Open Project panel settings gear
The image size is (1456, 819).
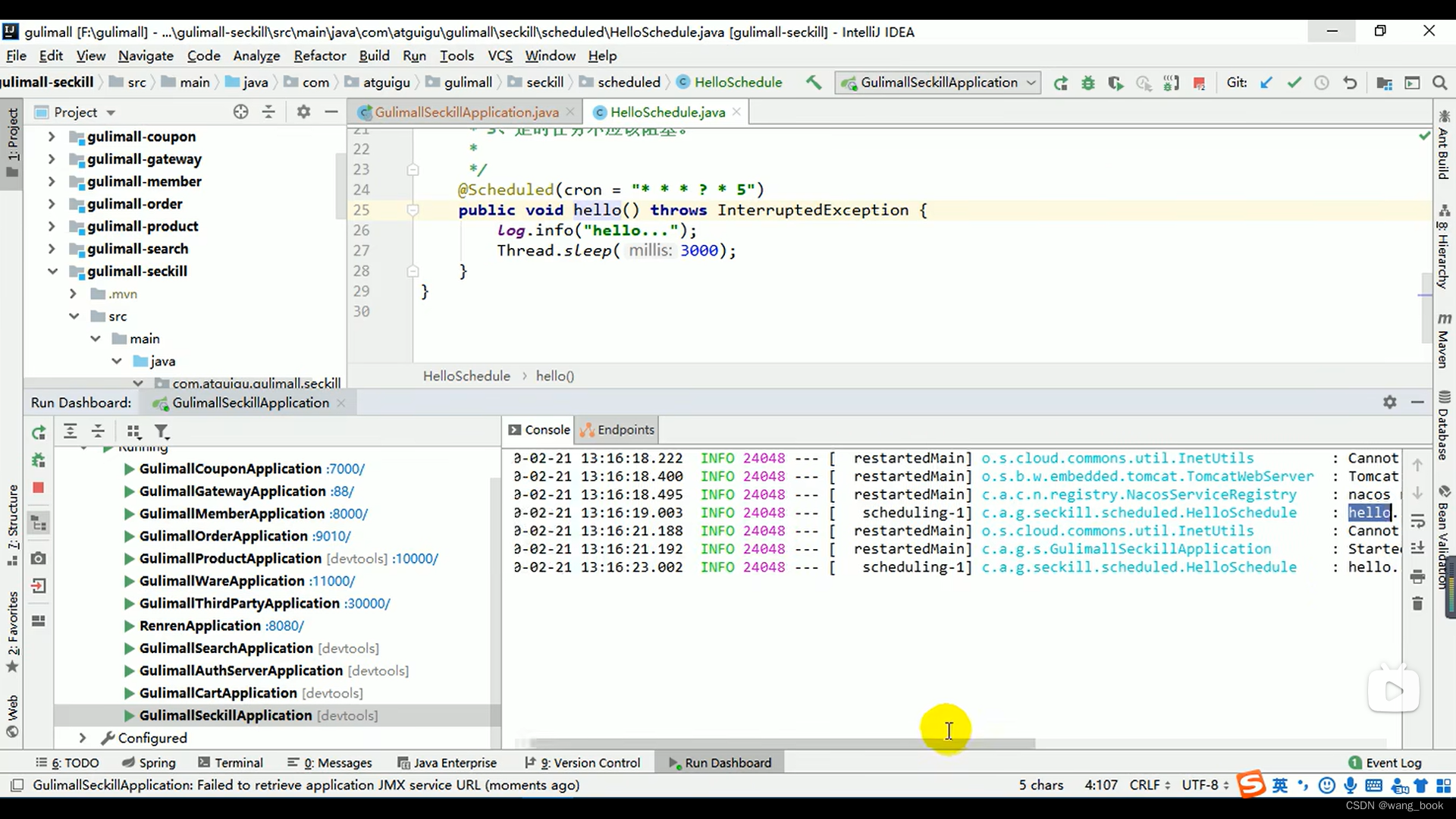tap(303, 112)
